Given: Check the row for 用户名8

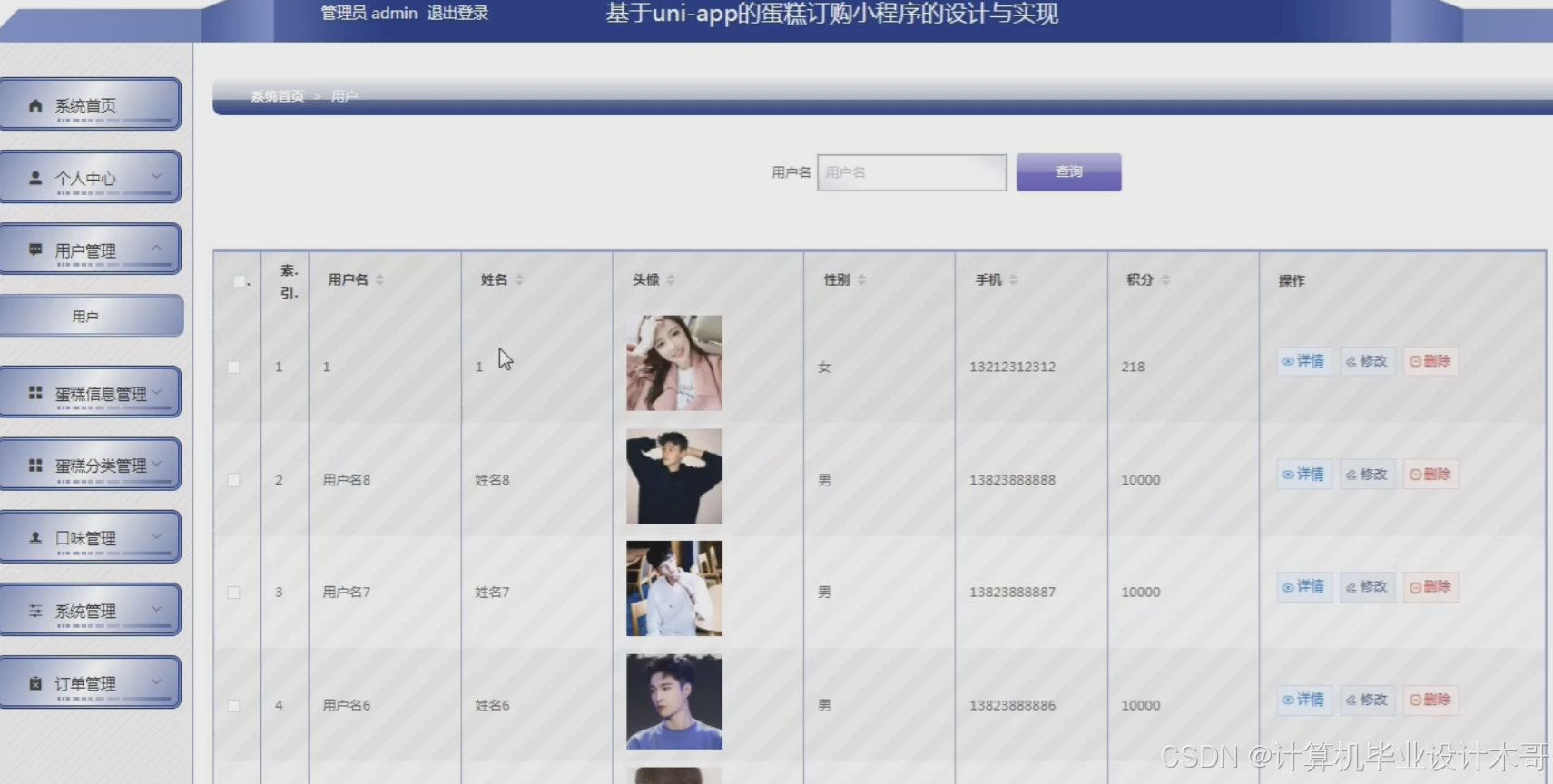Looking at the screenshot, I should (x=233, y=480).
